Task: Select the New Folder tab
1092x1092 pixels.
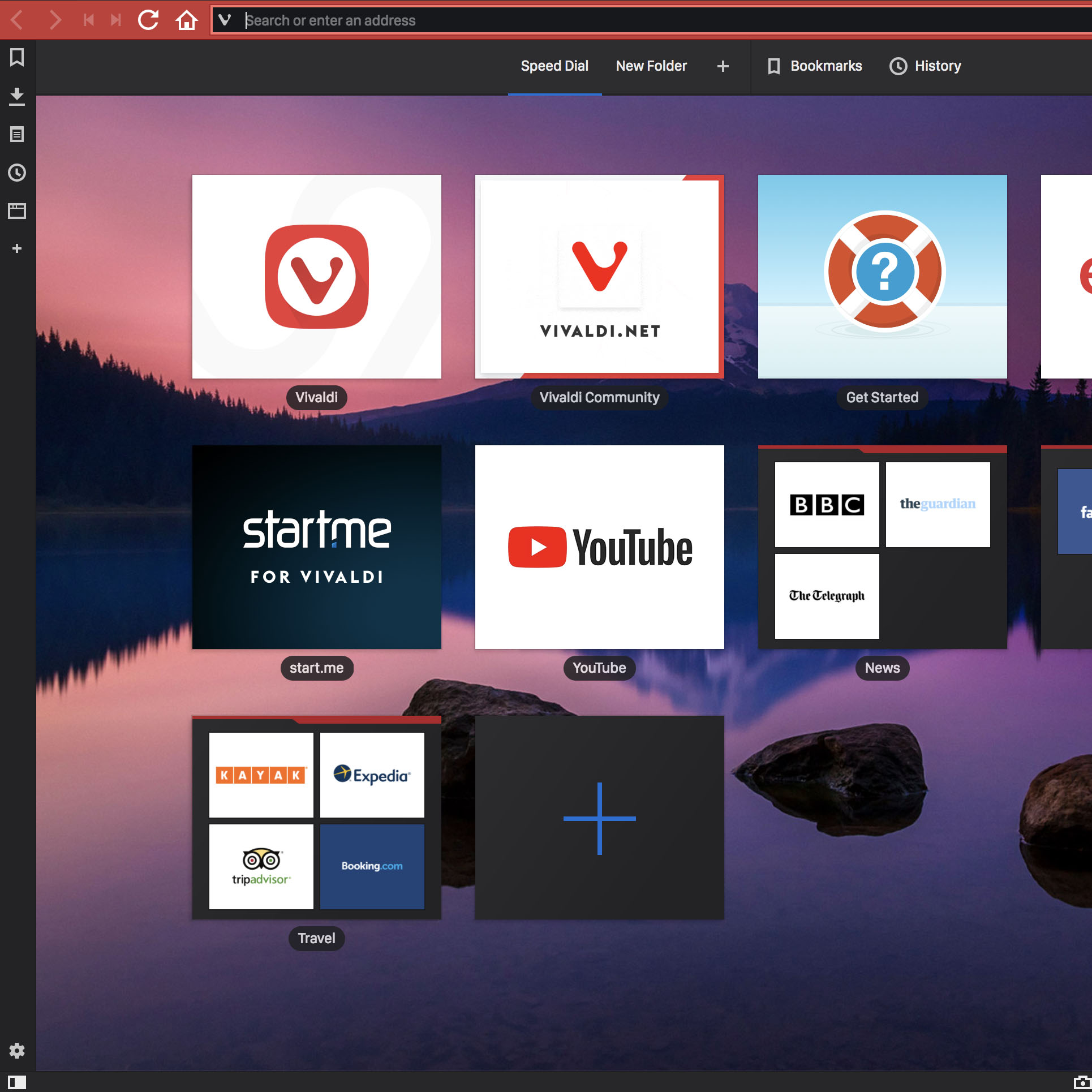Action: pos(651,66)
